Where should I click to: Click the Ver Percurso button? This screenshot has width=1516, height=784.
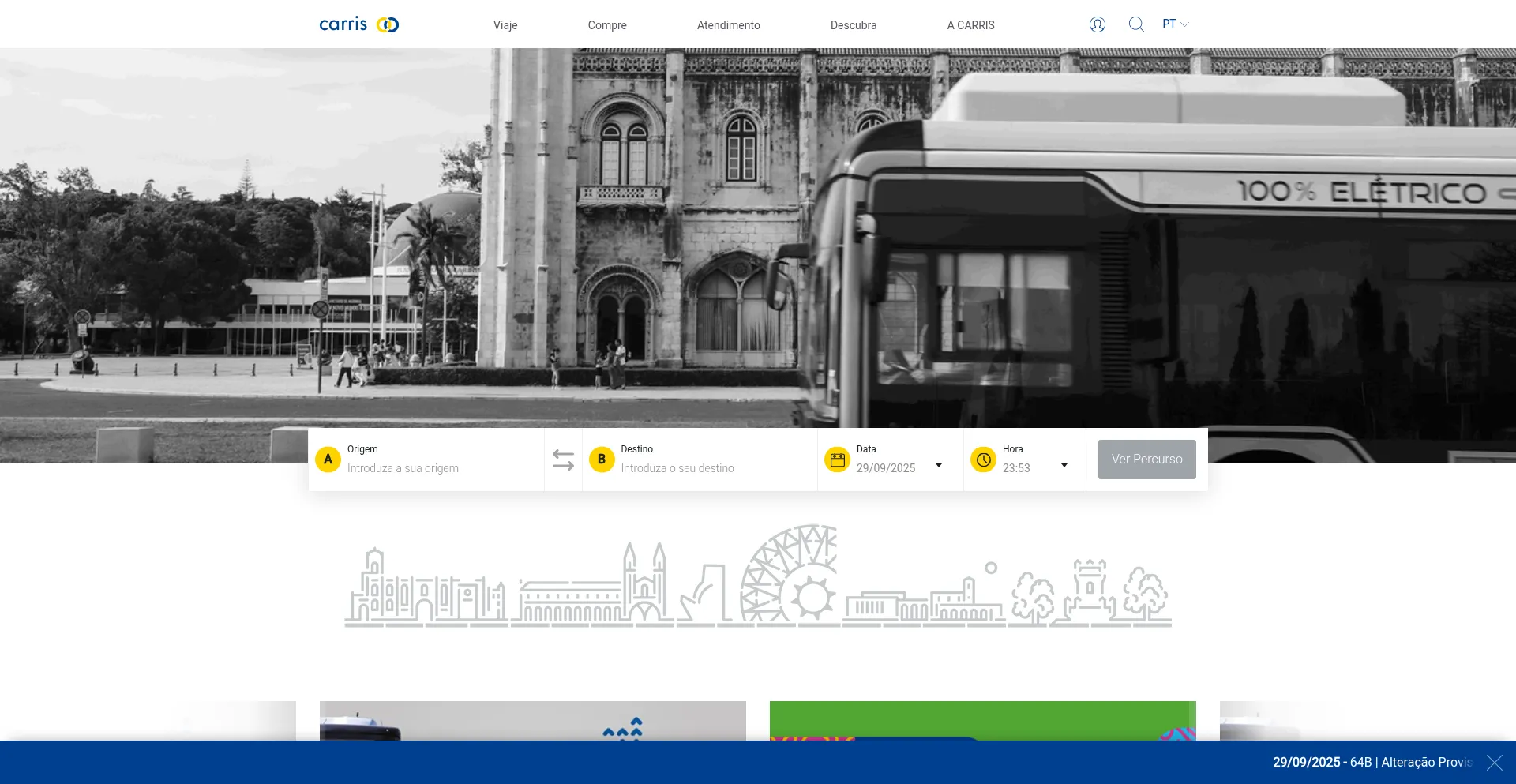(1147, 460)
